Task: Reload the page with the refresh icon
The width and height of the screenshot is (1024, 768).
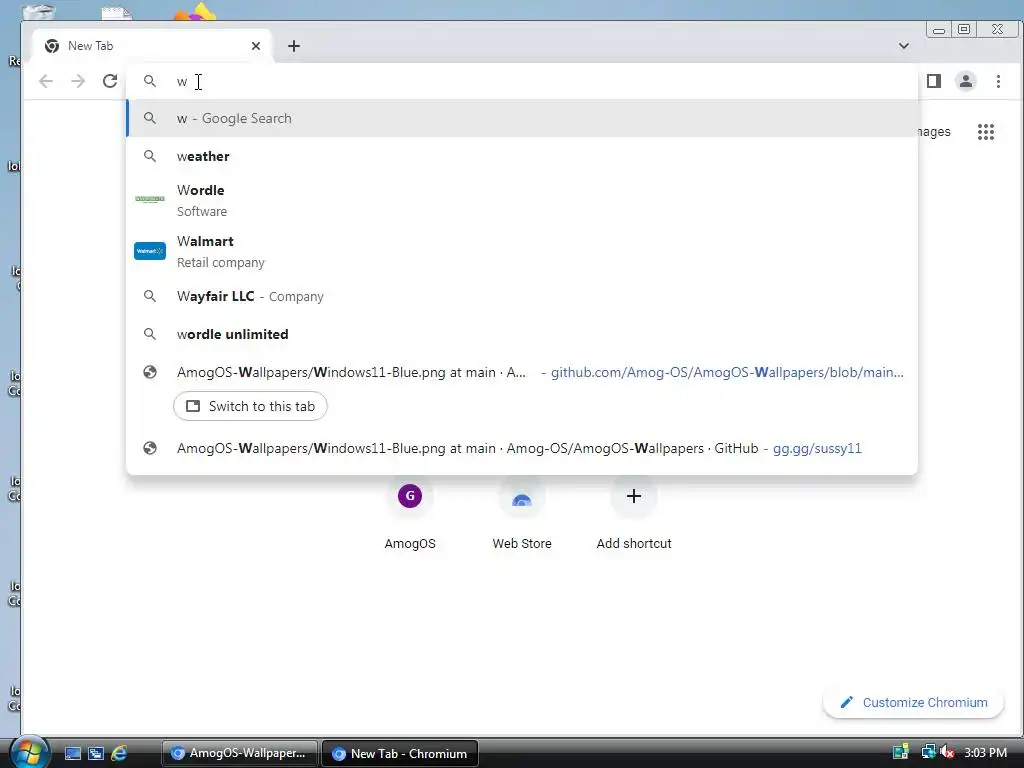Action: point(110,81)
